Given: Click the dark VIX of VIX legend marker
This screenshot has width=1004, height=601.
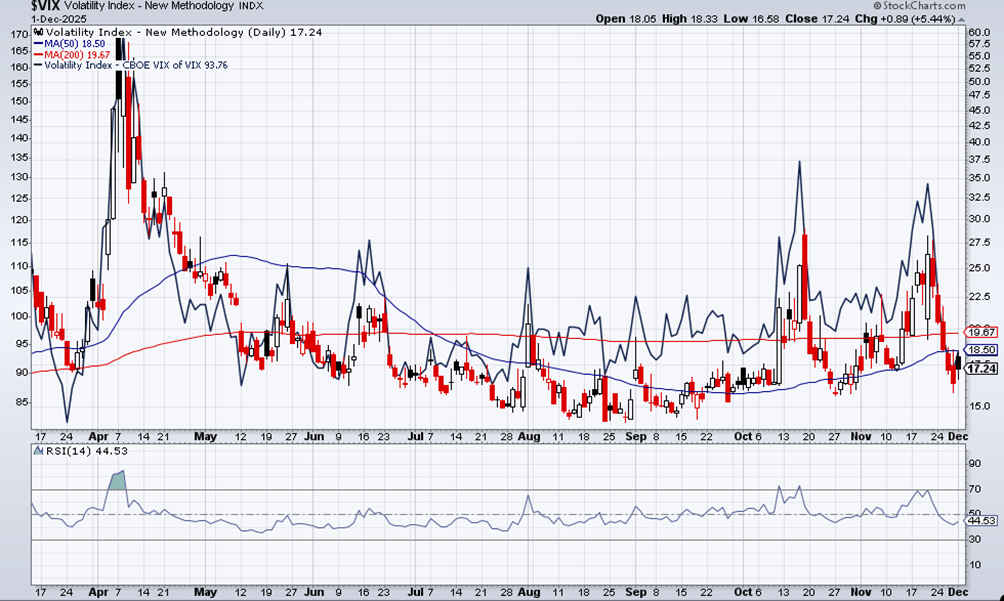Looking at the screenshot, I should (38, 65).
